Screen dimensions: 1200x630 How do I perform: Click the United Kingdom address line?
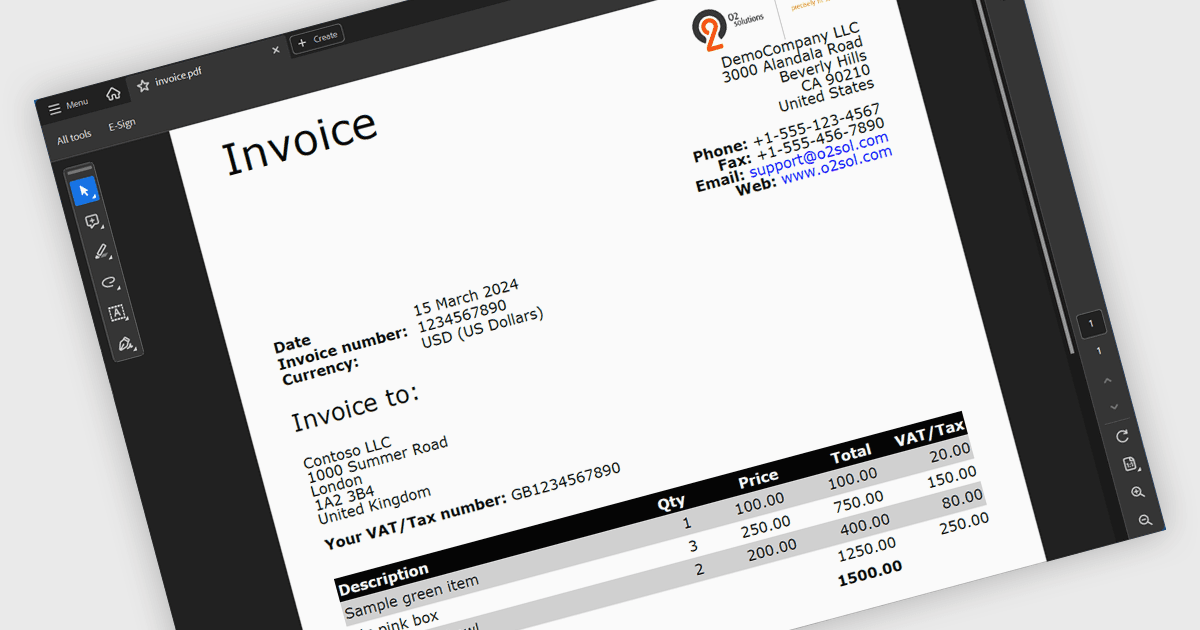375,506
